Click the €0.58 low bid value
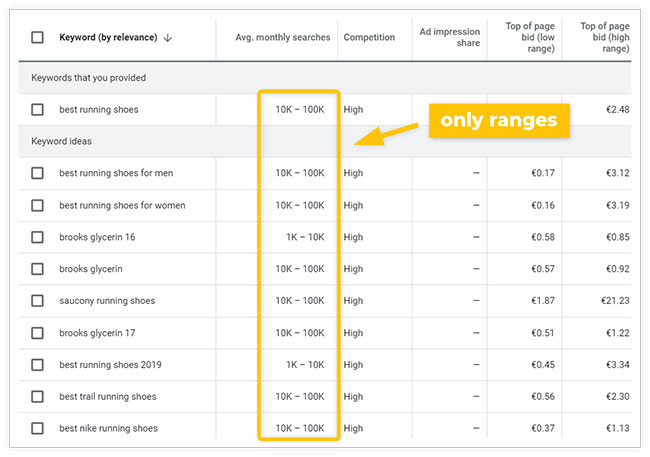This screenshot has width=650, height=457. click(543, 237)
